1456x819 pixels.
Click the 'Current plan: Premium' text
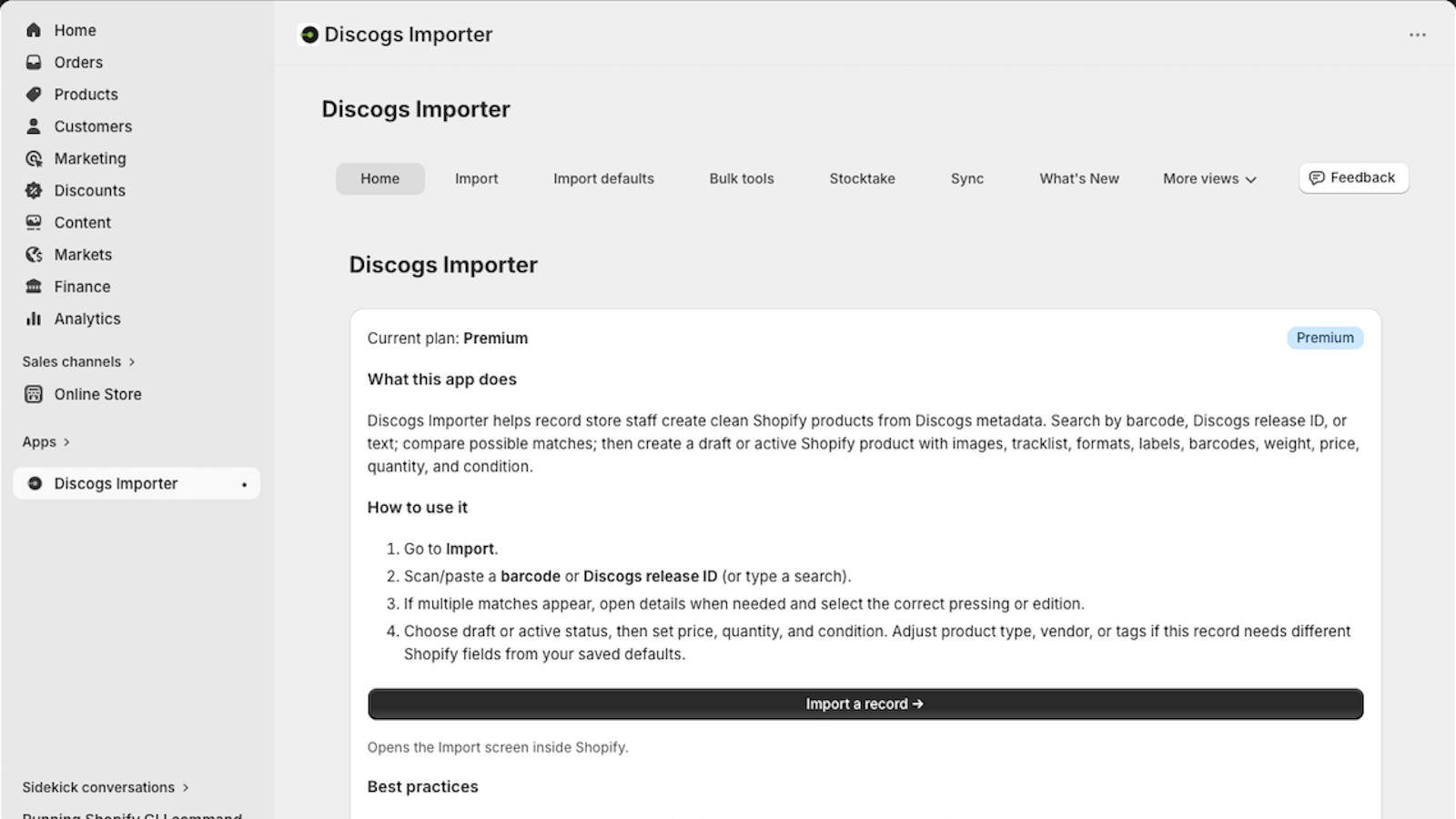pos(448,339)
